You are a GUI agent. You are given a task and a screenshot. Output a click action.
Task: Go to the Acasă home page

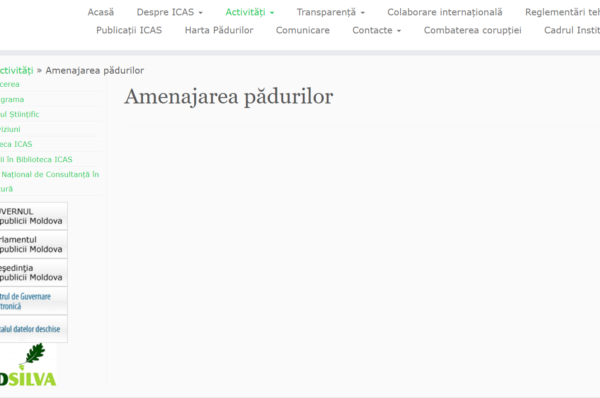101,12
